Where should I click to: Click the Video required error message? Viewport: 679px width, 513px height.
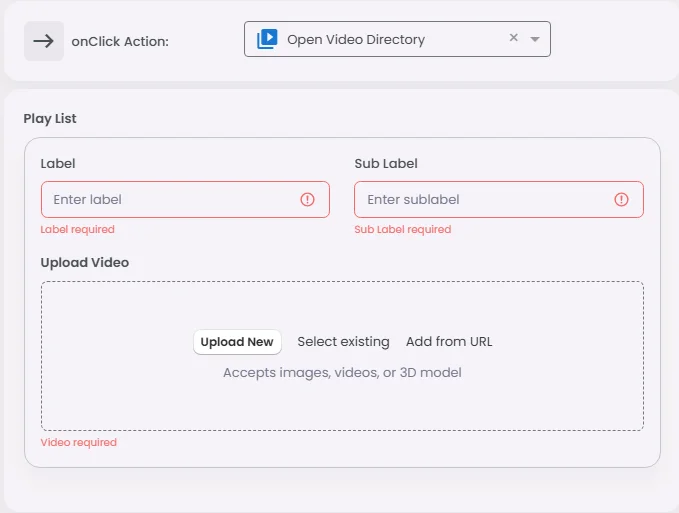click(x=79, y=442)
